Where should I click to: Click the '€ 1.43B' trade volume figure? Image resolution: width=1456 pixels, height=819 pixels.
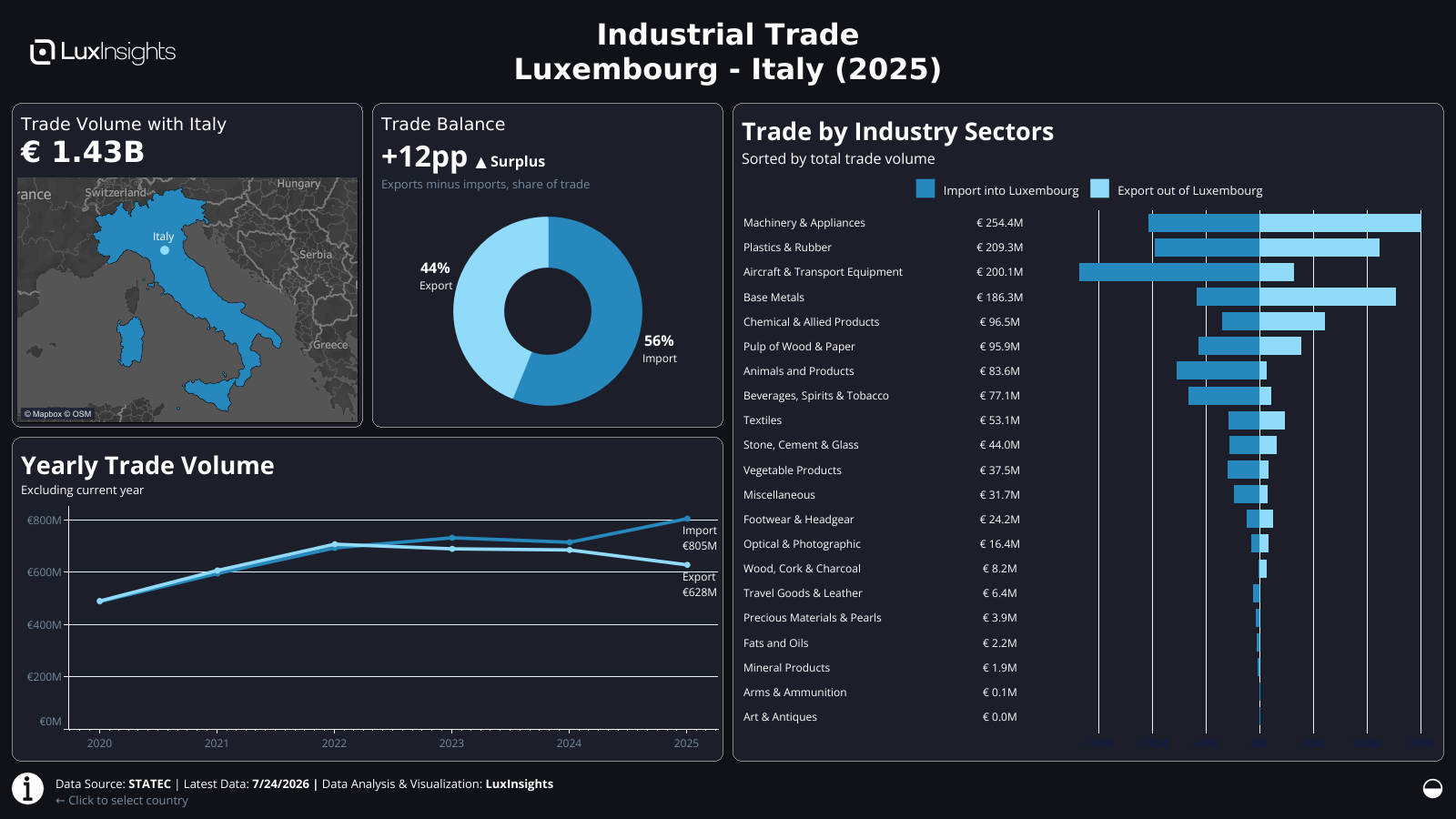pos(83,152)
